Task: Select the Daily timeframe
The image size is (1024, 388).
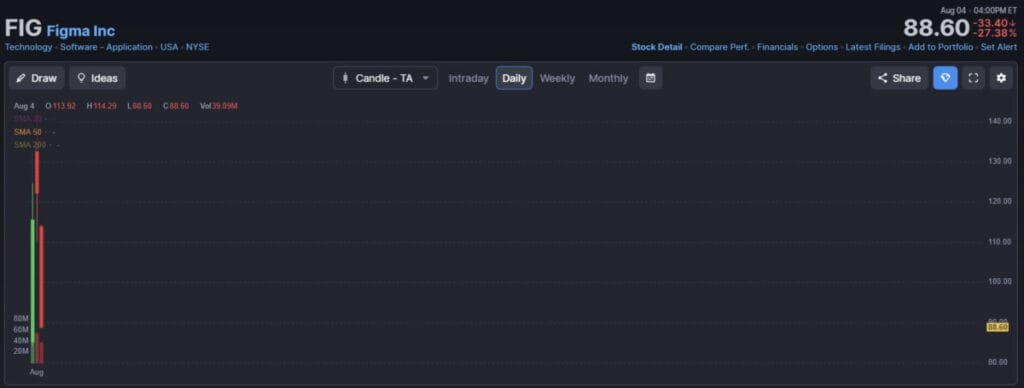Action: [x=514, y=78]
